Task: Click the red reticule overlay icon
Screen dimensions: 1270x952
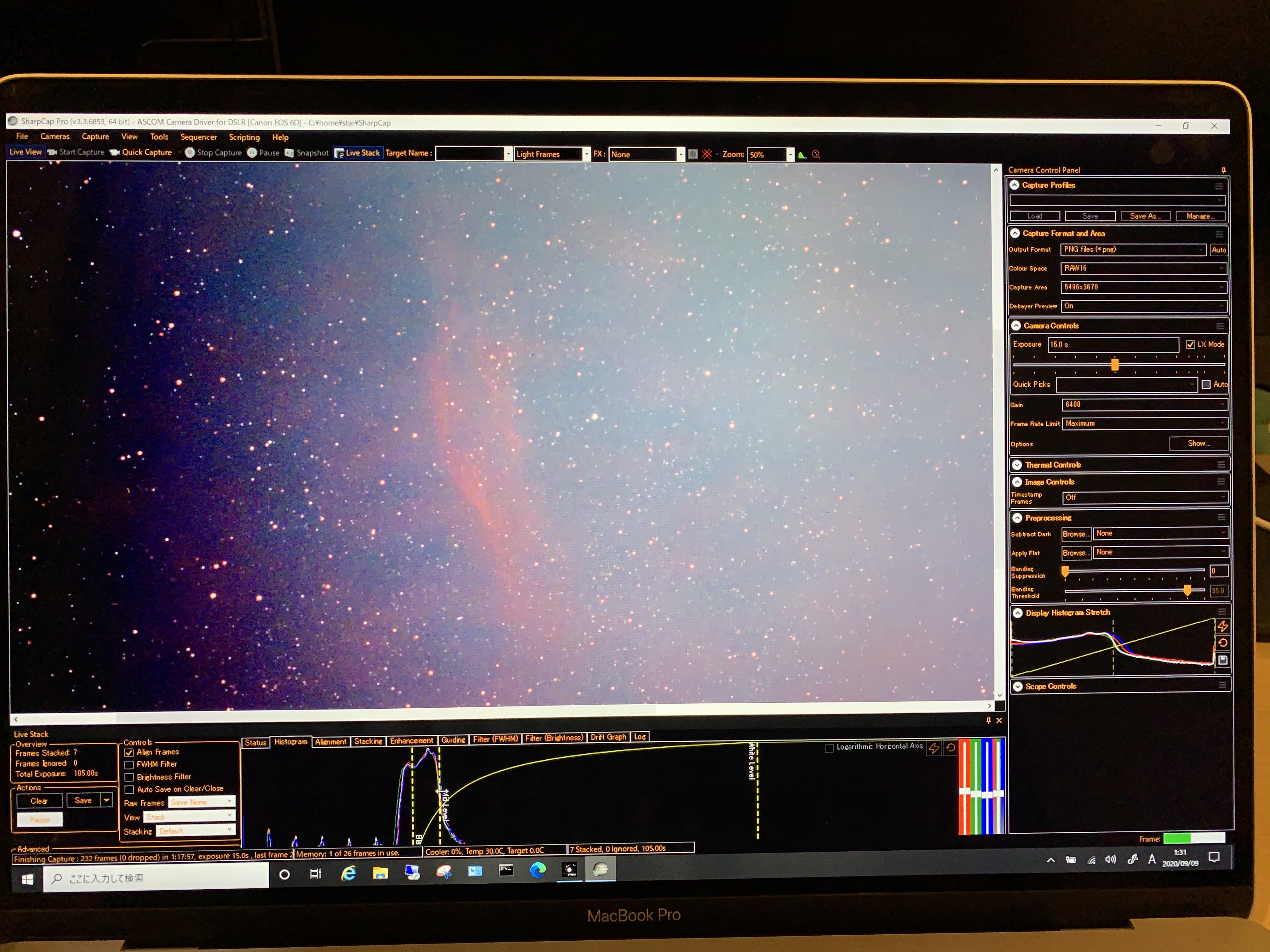Action: [707, 154]
